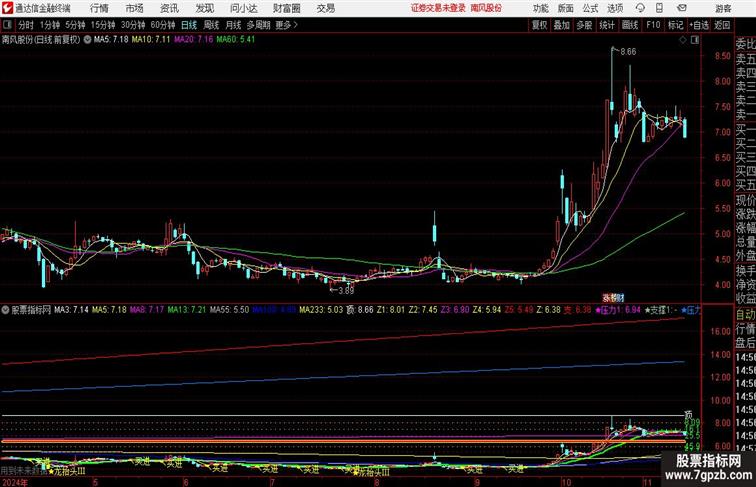The image size is (756, 487).
Task: Toggle the right panel layout icon atop chart
Action: (x=695, y=40)
